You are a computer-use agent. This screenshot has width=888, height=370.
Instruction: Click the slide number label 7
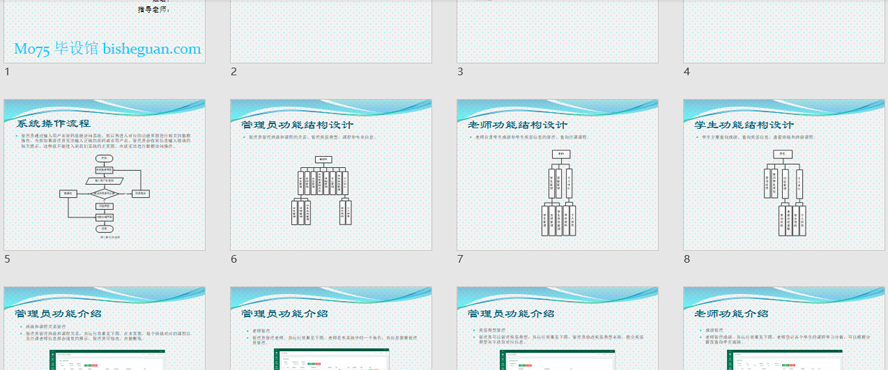coord(460,259)
